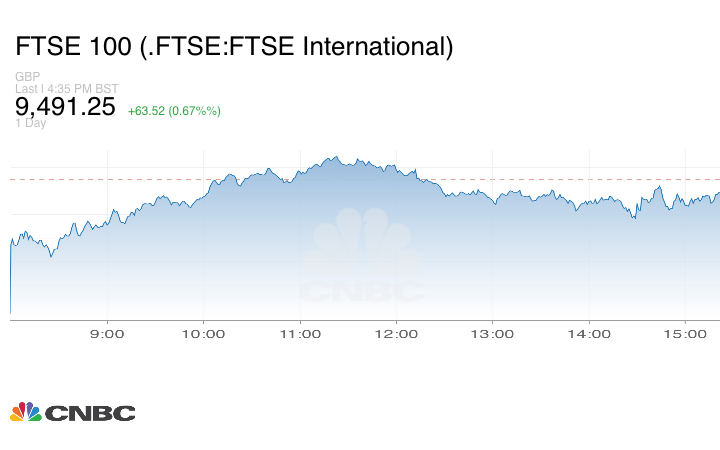Viewport: 720px width, 450px height.
Task: Select the 9,491.25 last price value
Action: pos(66,107)
